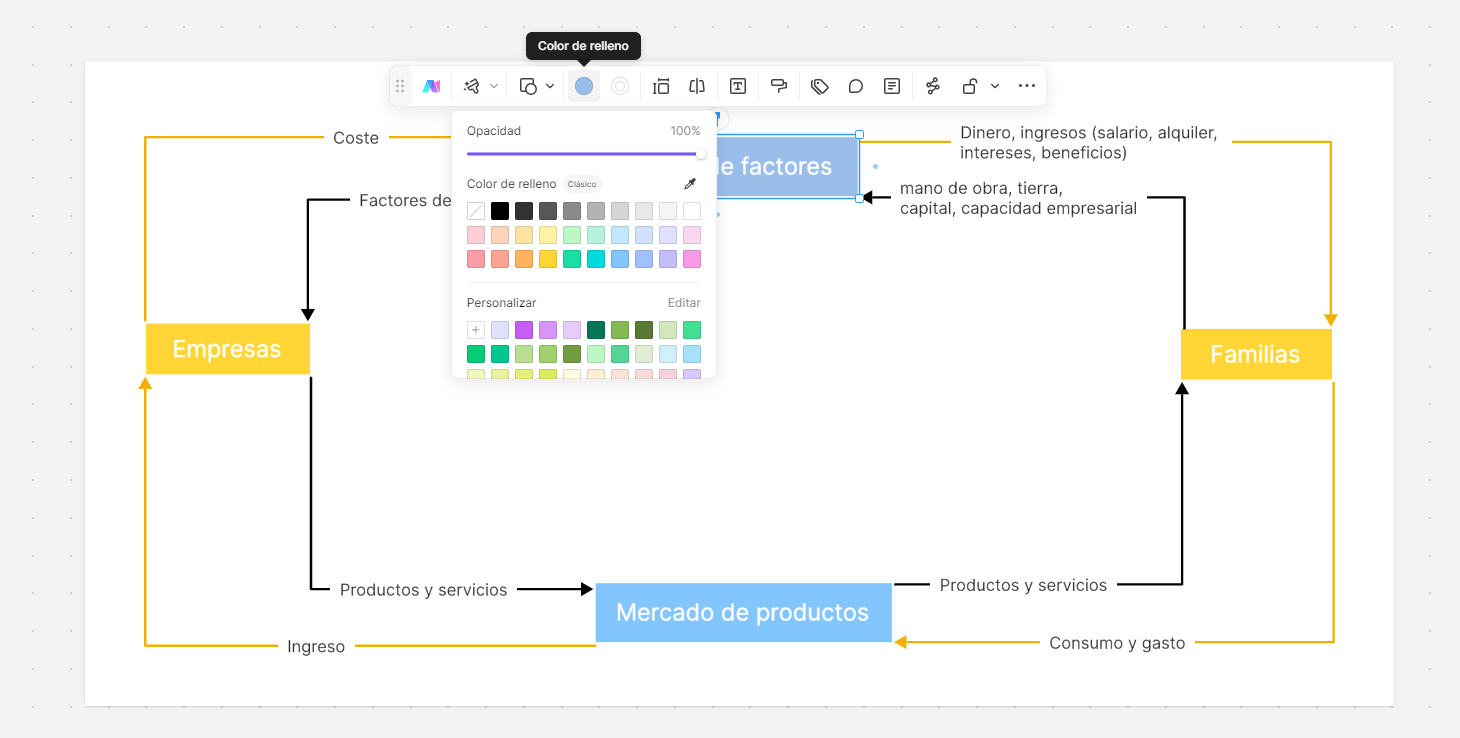Toggle the lock on the selected shape
Screen dimensions: 1460x738
(969, 86)
